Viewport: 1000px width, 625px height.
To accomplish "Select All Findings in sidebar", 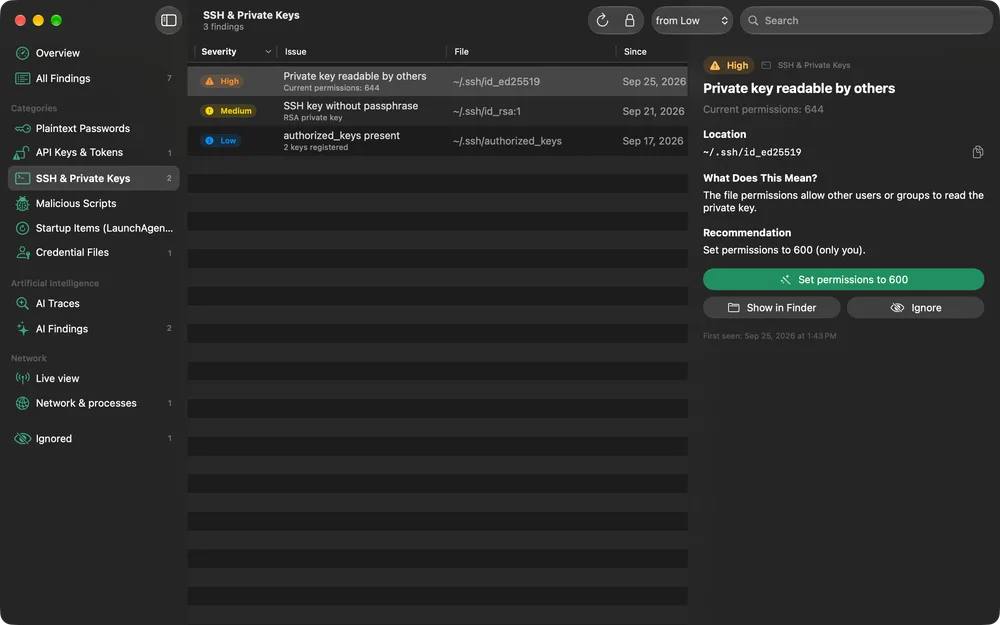I will click(x=94, y=78).
